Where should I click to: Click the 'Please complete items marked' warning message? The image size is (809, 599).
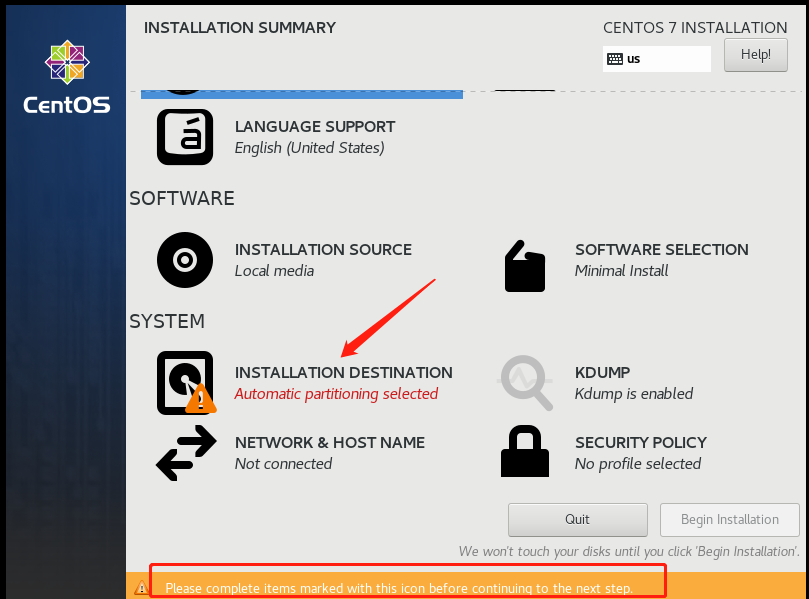tap(398, 588)
